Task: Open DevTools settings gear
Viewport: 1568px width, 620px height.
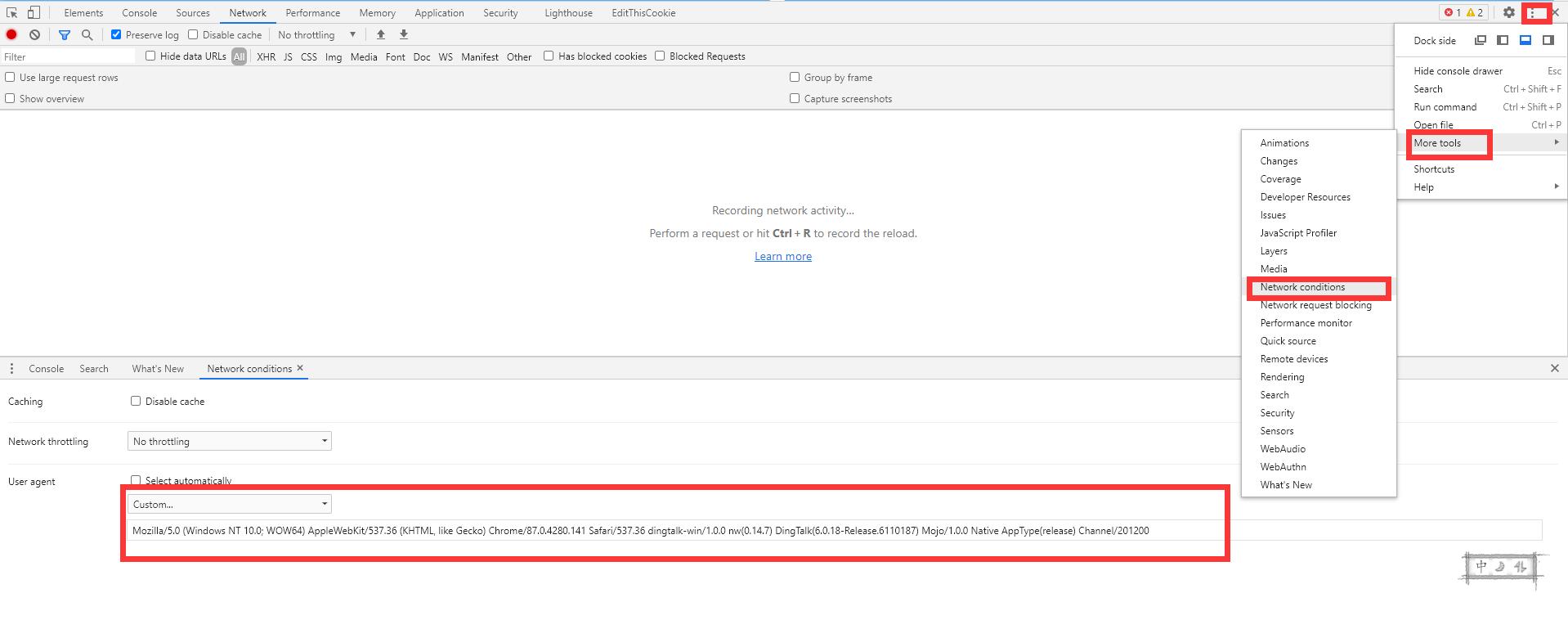Action: pyautogui.click(x=1508, y=13)
